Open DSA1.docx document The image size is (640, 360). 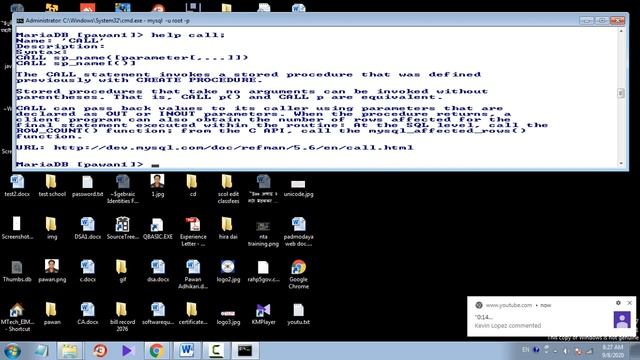pos(87,228)
